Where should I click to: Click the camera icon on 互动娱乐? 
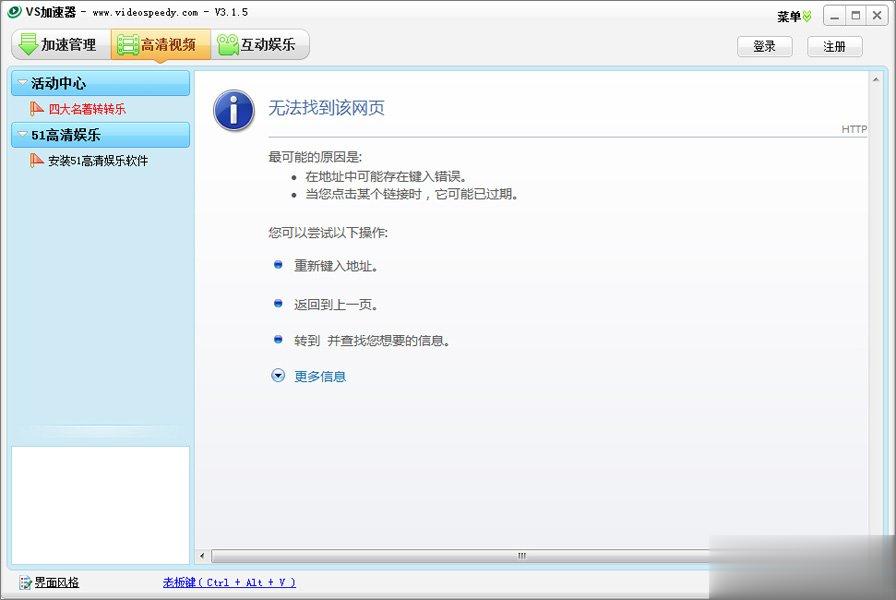(228, 45)
